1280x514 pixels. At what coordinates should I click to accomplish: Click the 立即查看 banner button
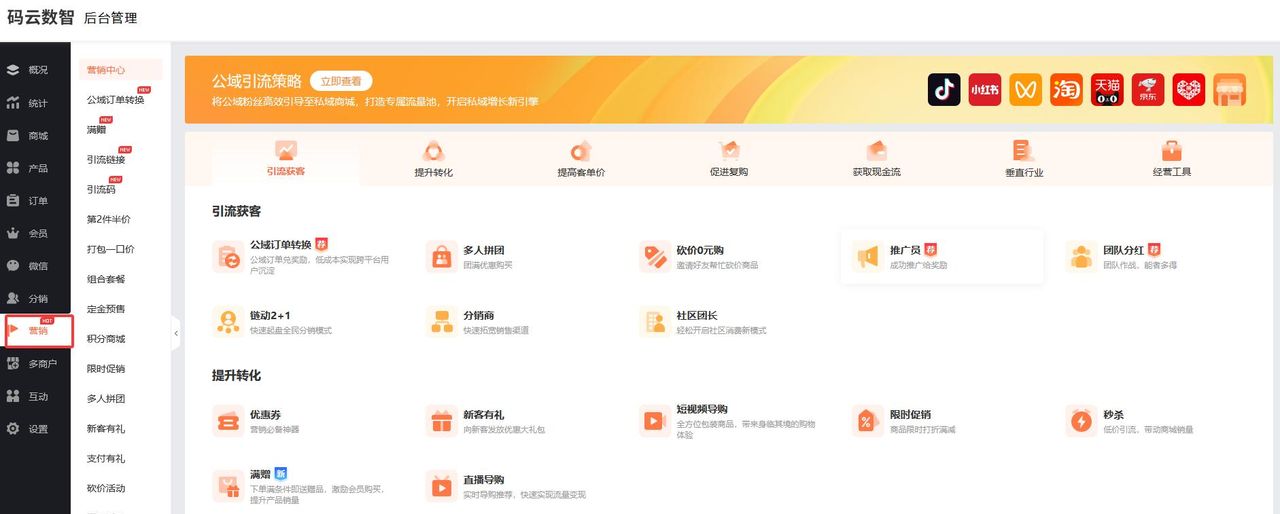[x=341, y=81]
